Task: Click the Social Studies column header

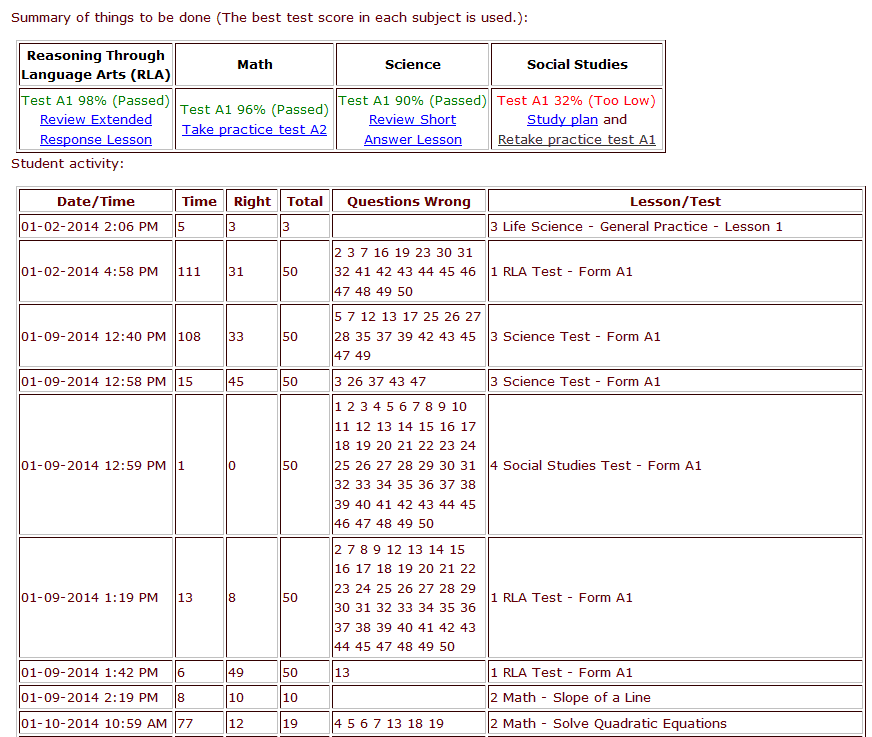Action: (577, 65)
